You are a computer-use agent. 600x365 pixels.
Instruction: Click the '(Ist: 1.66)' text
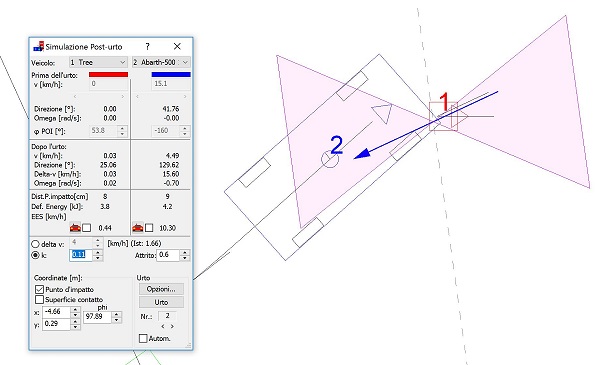(146, 243)
